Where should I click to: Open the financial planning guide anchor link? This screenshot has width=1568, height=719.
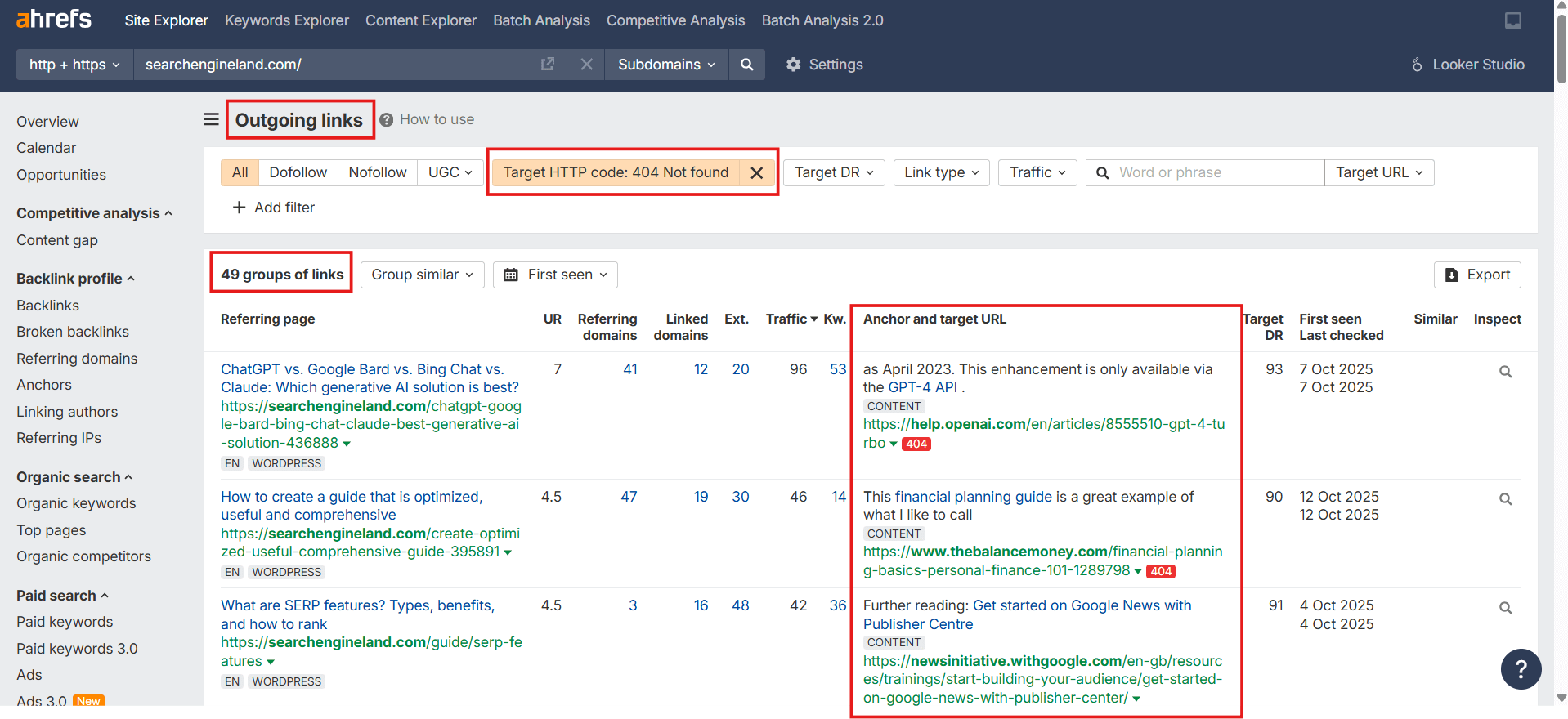point(974,497)
